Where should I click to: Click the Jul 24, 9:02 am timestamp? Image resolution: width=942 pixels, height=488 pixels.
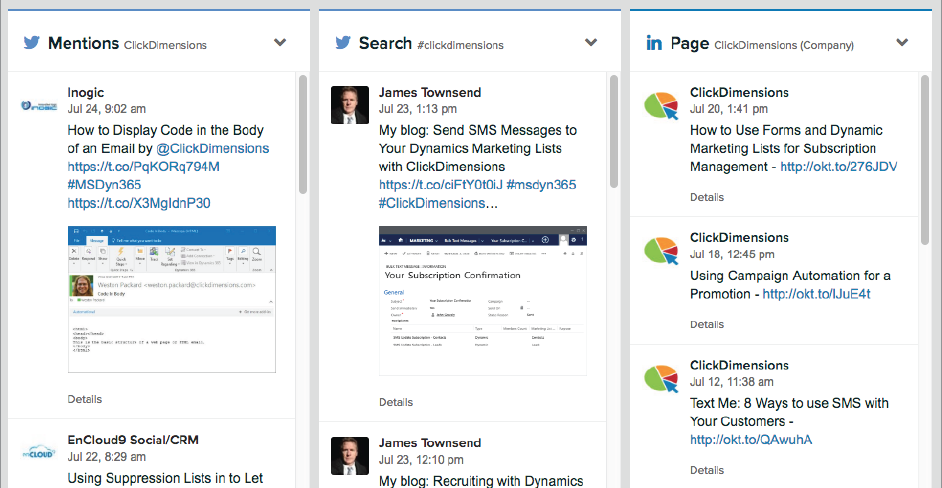tap(106, 109)
